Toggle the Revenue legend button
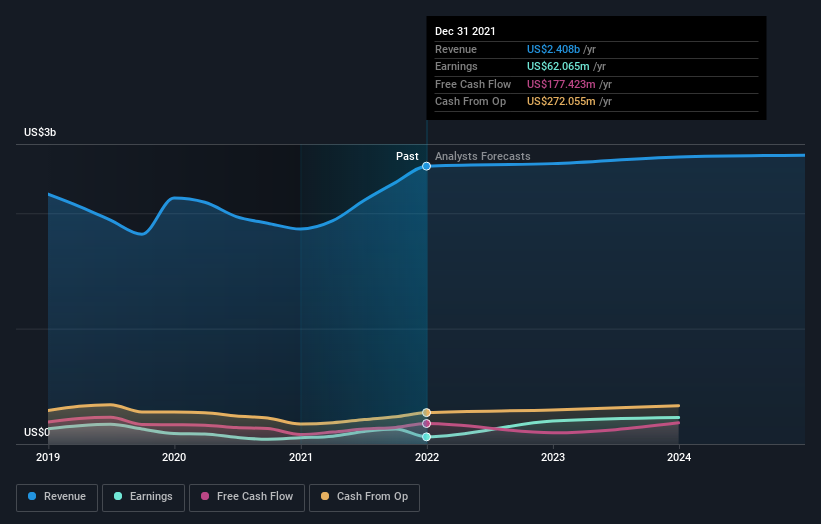Screen dimensions: 821x524 pyautogui.click(x=57, y=497)
